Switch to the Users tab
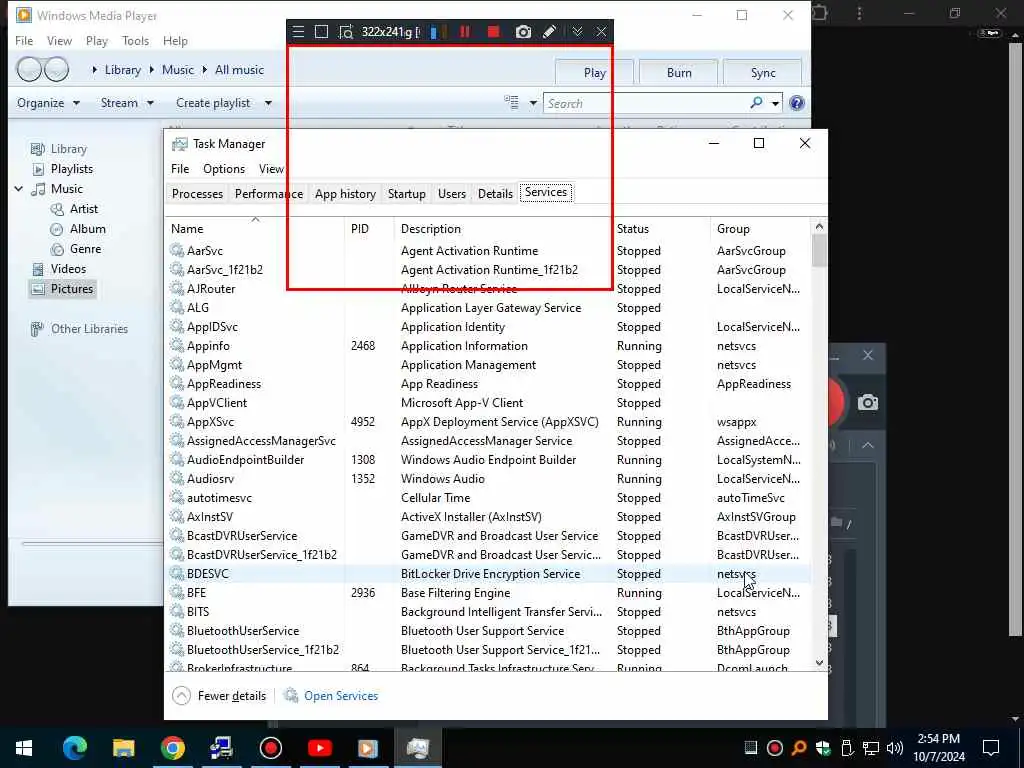1024x768 pixels. pos(452,193)
